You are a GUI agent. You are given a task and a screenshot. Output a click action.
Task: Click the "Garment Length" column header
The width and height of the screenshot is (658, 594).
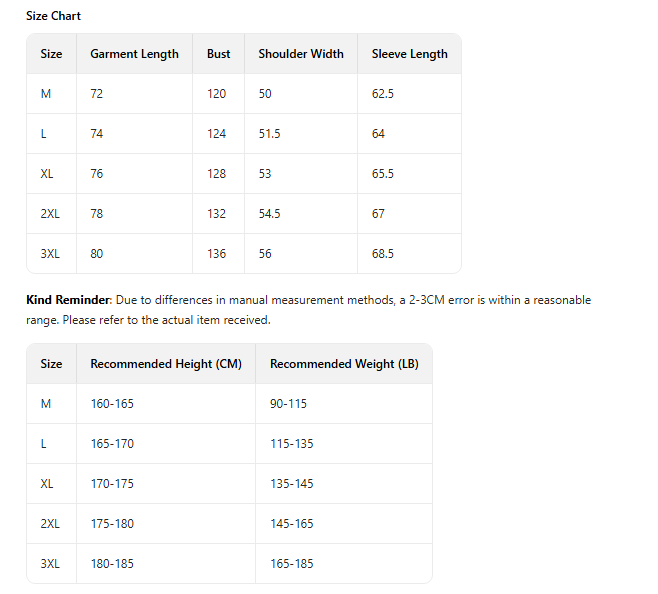coord(134,54)
